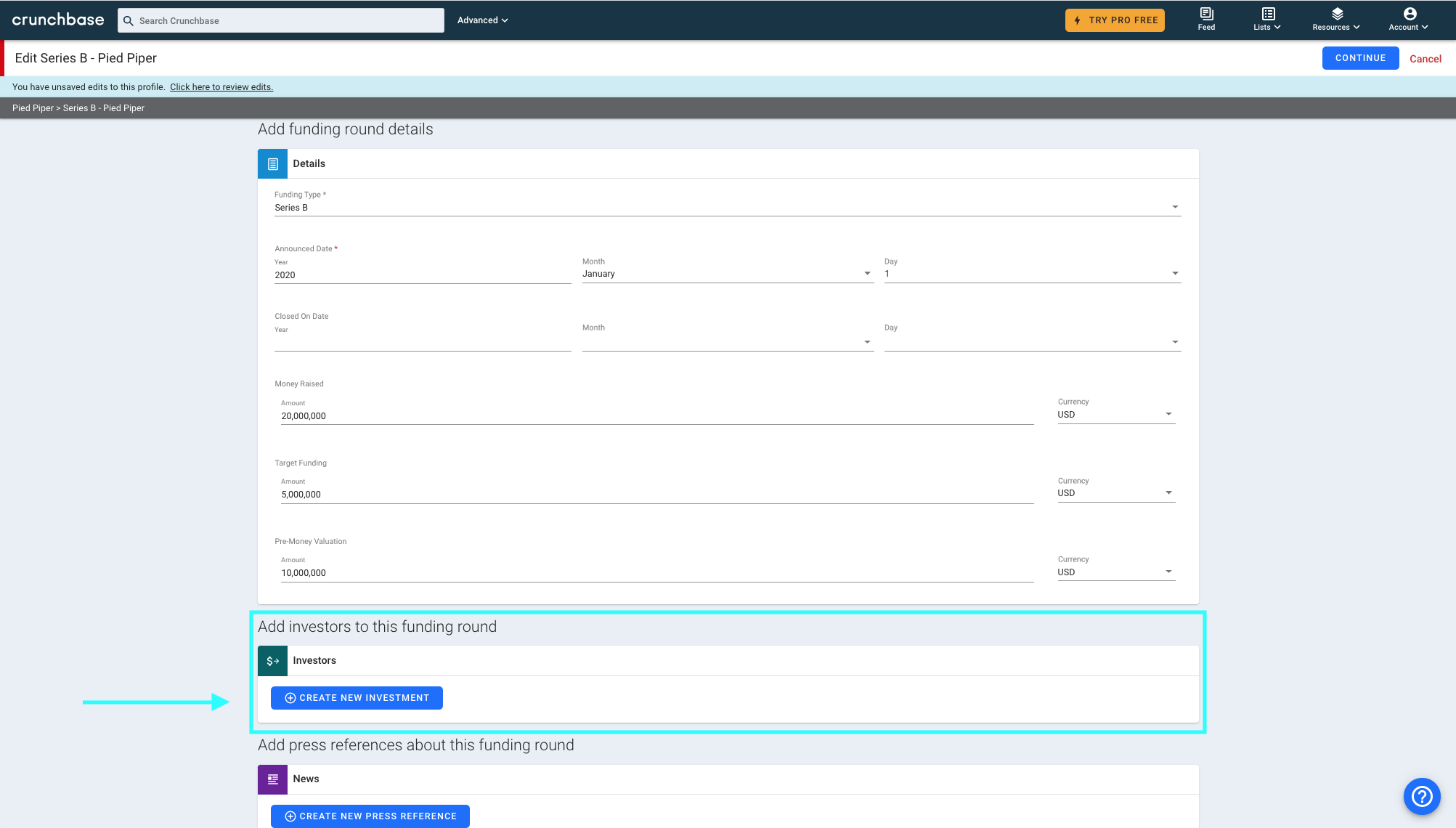Click the search magnifier icon
The width and height of the screenshot is (1456, 828).
(129, 20)
